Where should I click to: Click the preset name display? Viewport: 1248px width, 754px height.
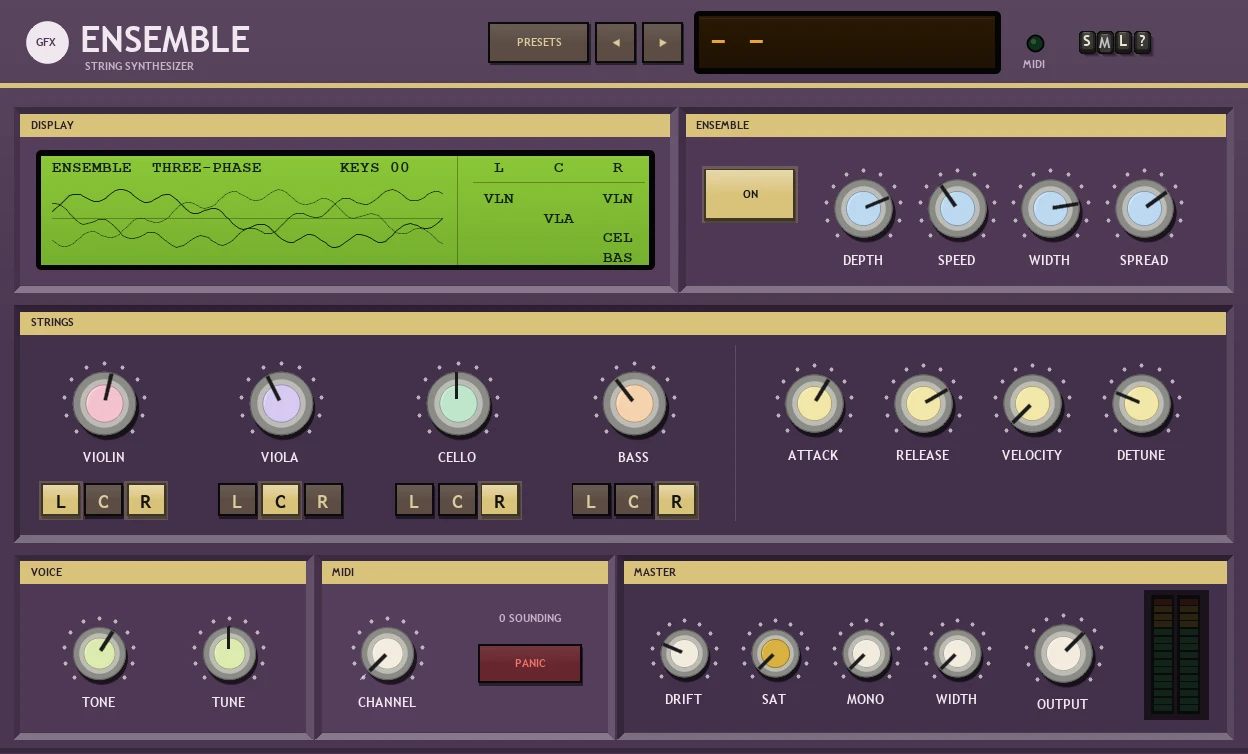(x=847, y=43)
